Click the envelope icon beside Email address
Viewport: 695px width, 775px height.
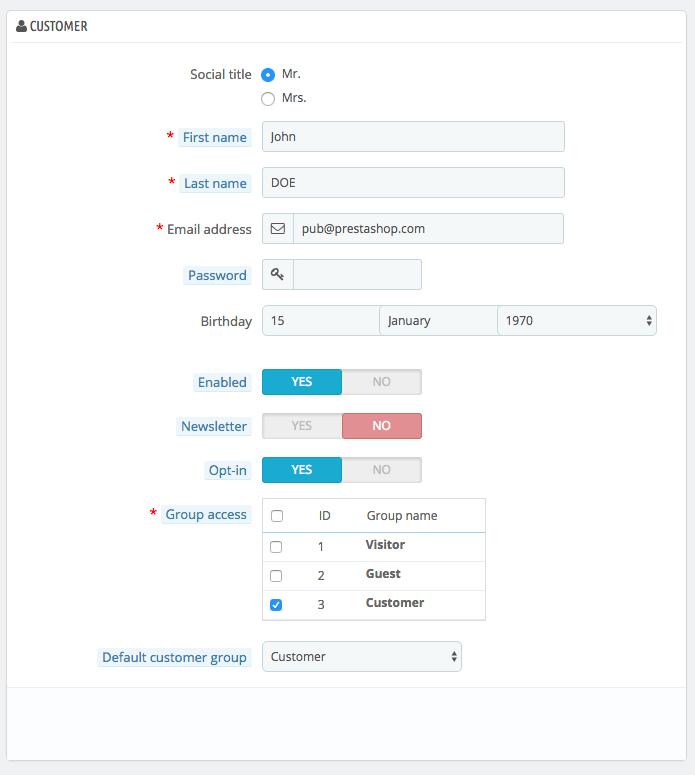[x=278, y=228]
